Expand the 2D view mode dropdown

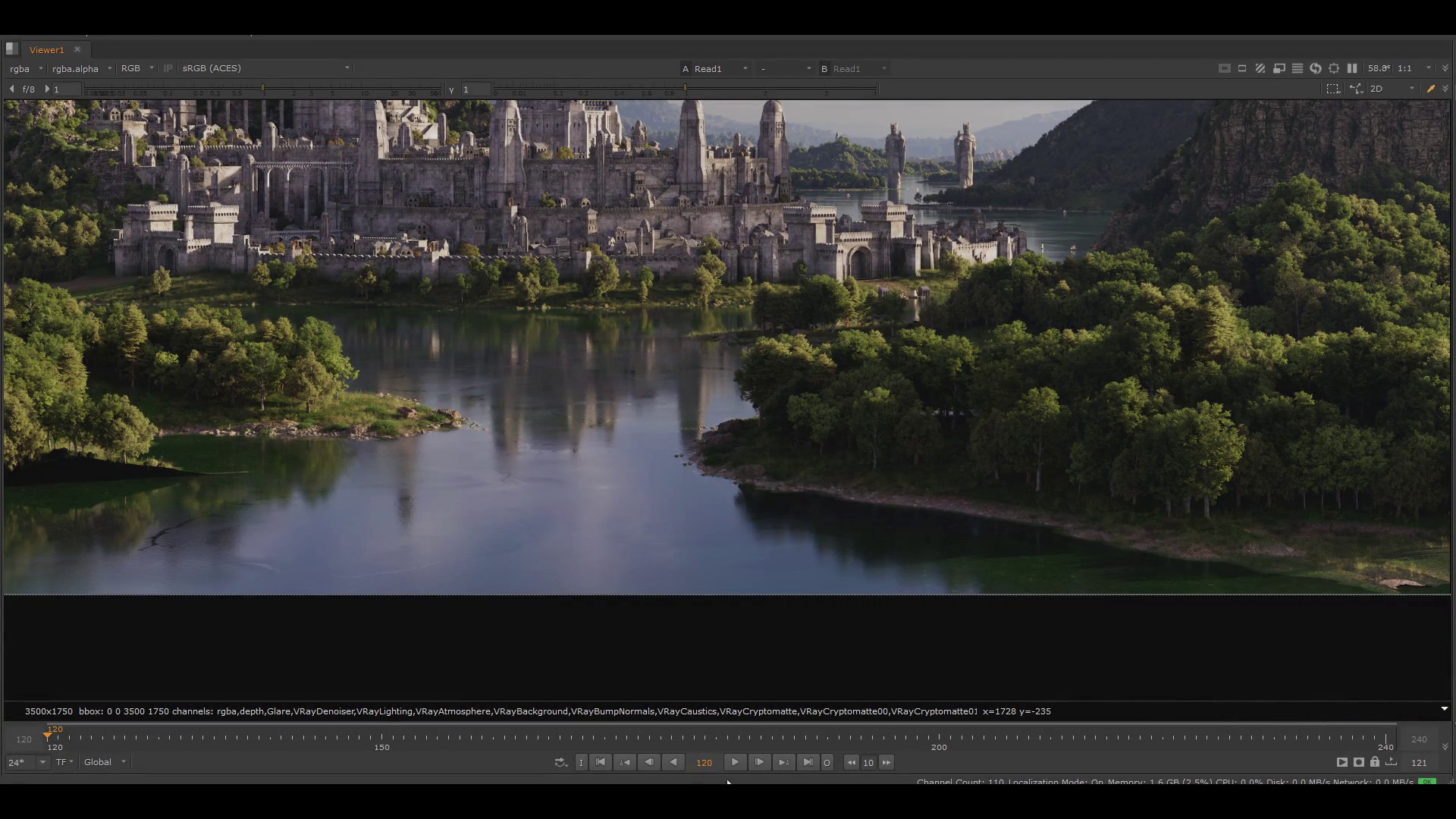(1392, 89)
